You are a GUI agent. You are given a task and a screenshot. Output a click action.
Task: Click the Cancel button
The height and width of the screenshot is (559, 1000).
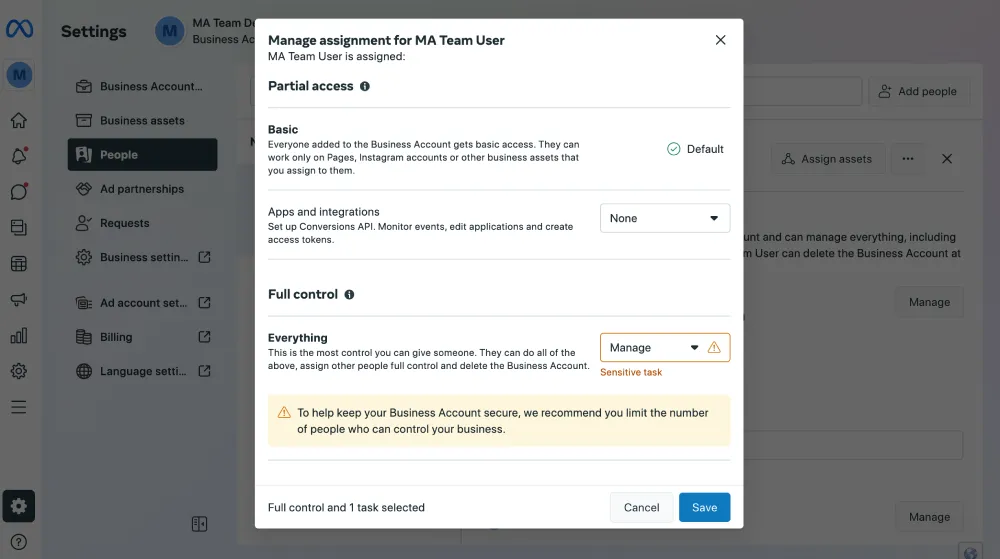coord(641,507)
